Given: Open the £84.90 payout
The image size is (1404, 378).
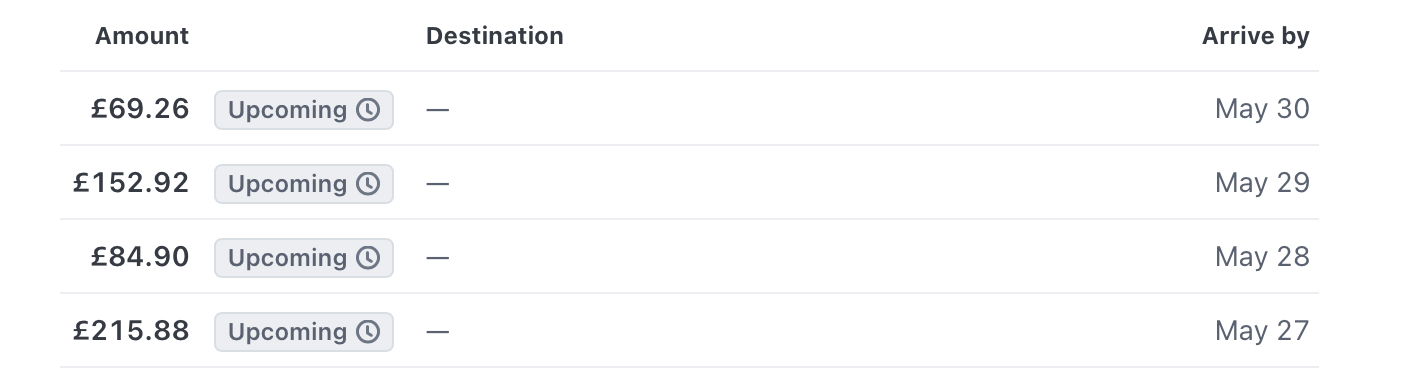Looking at the screenshot, I should click(140, 257).
